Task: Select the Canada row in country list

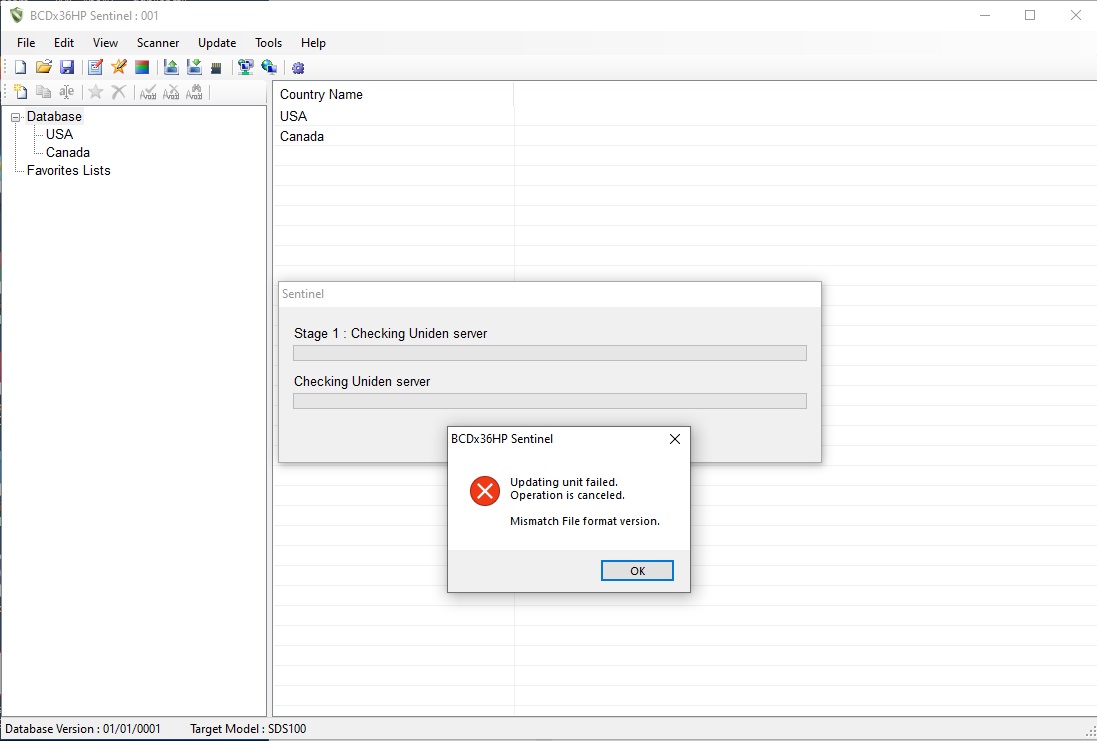Action: [394, 136]
